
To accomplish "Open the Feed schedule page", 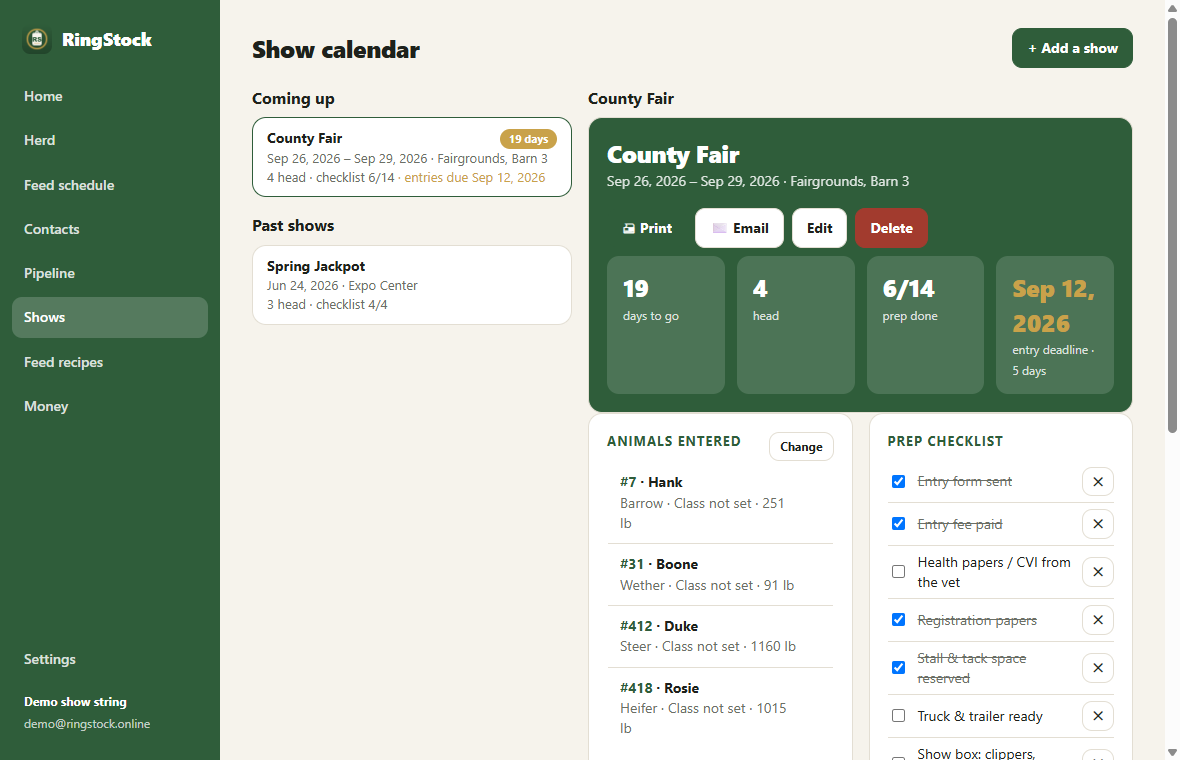I will click(110, 185).
